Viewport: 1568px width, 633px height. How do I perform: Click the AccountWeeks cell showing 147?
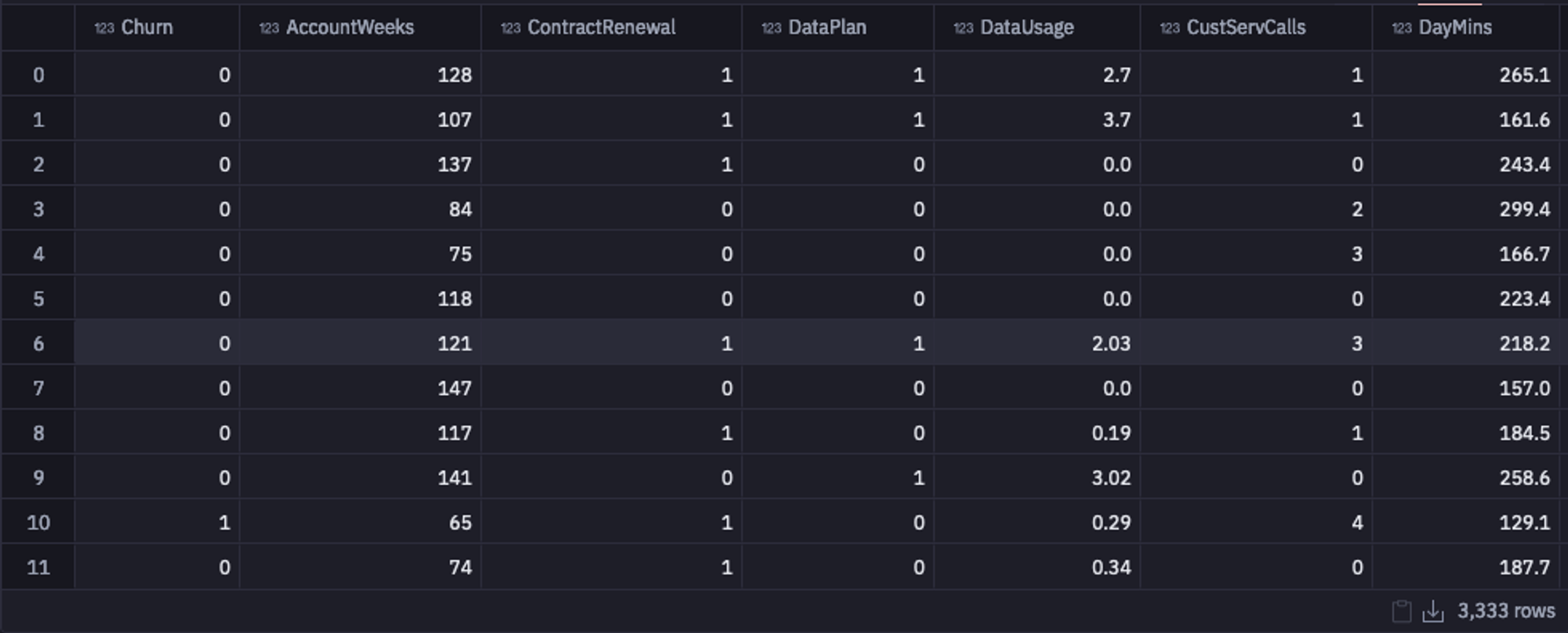coord(454,389)
